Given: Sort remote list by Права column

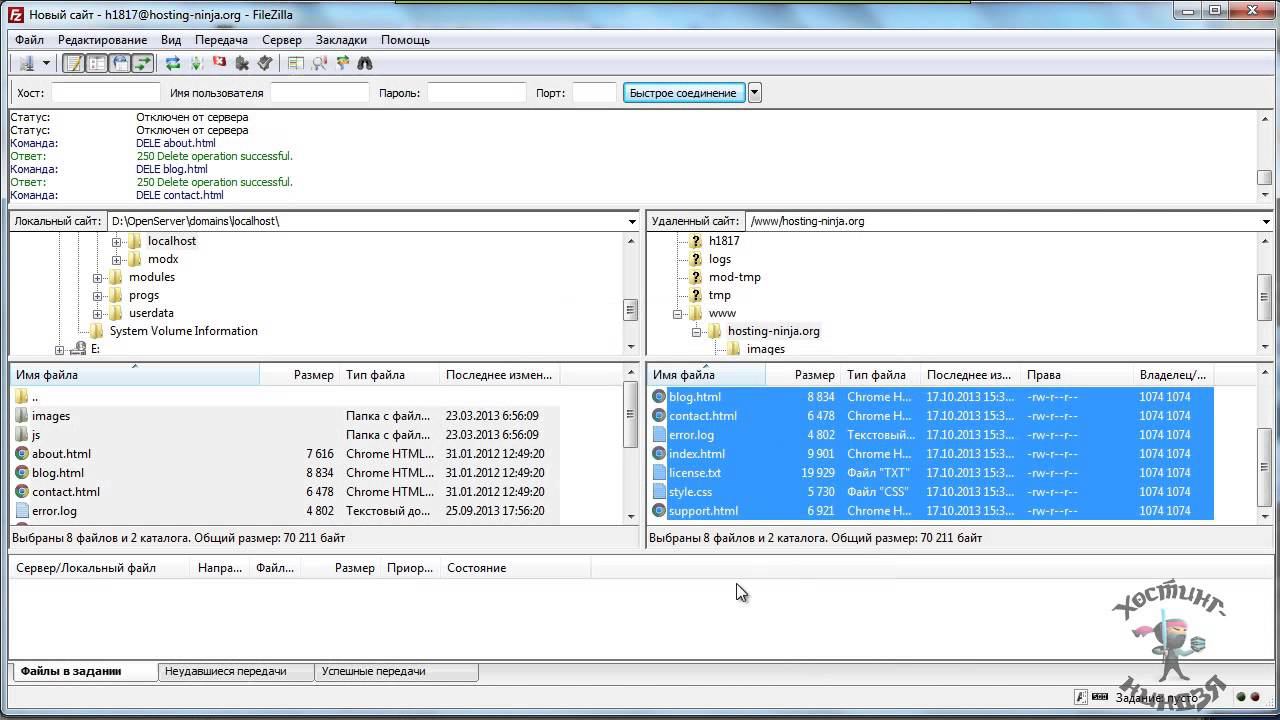Looking at the screenshot, I should click(x=1077, y=375).
